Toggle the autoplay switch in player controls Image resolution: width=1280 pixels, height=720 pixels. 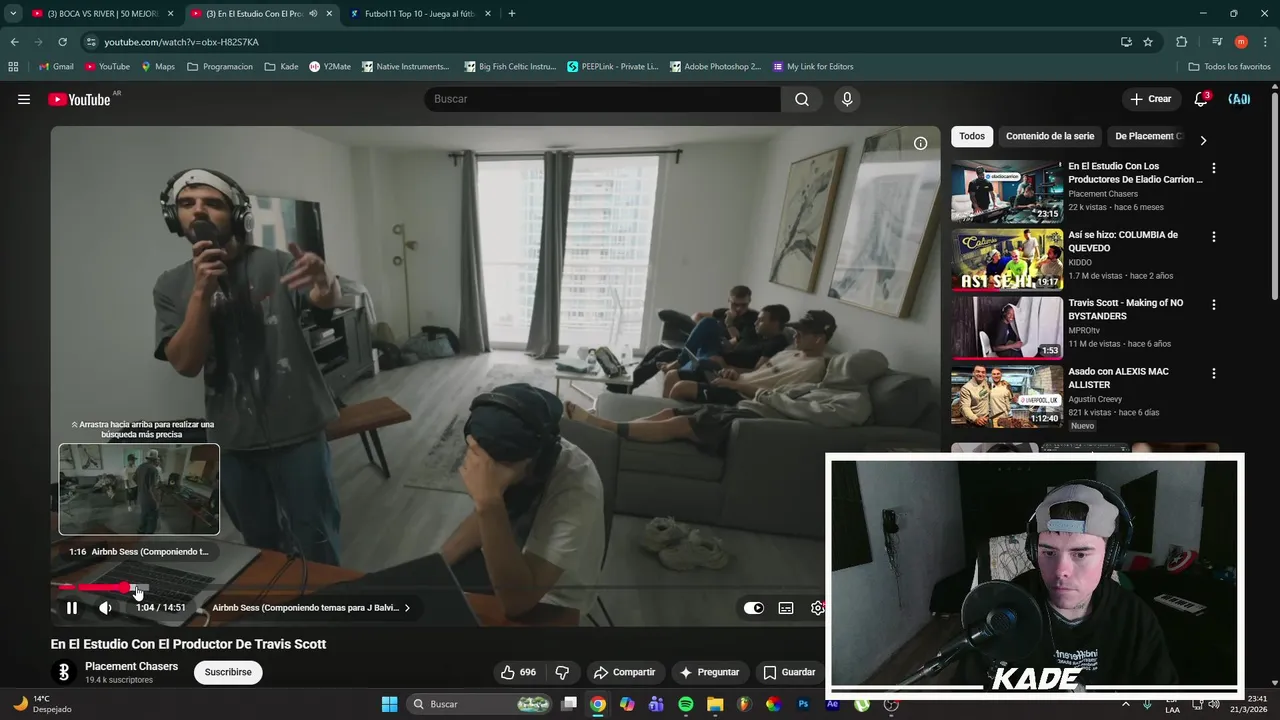point(754,608)
